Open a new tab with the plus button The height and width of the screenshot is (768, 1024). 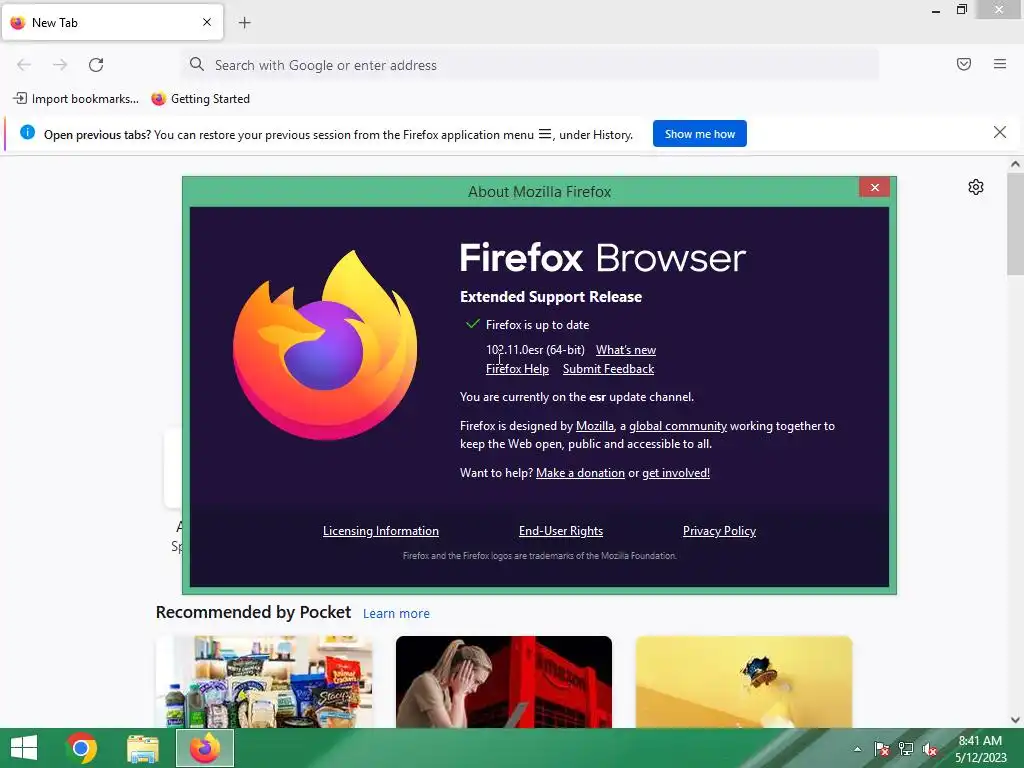tap(244, 23)
